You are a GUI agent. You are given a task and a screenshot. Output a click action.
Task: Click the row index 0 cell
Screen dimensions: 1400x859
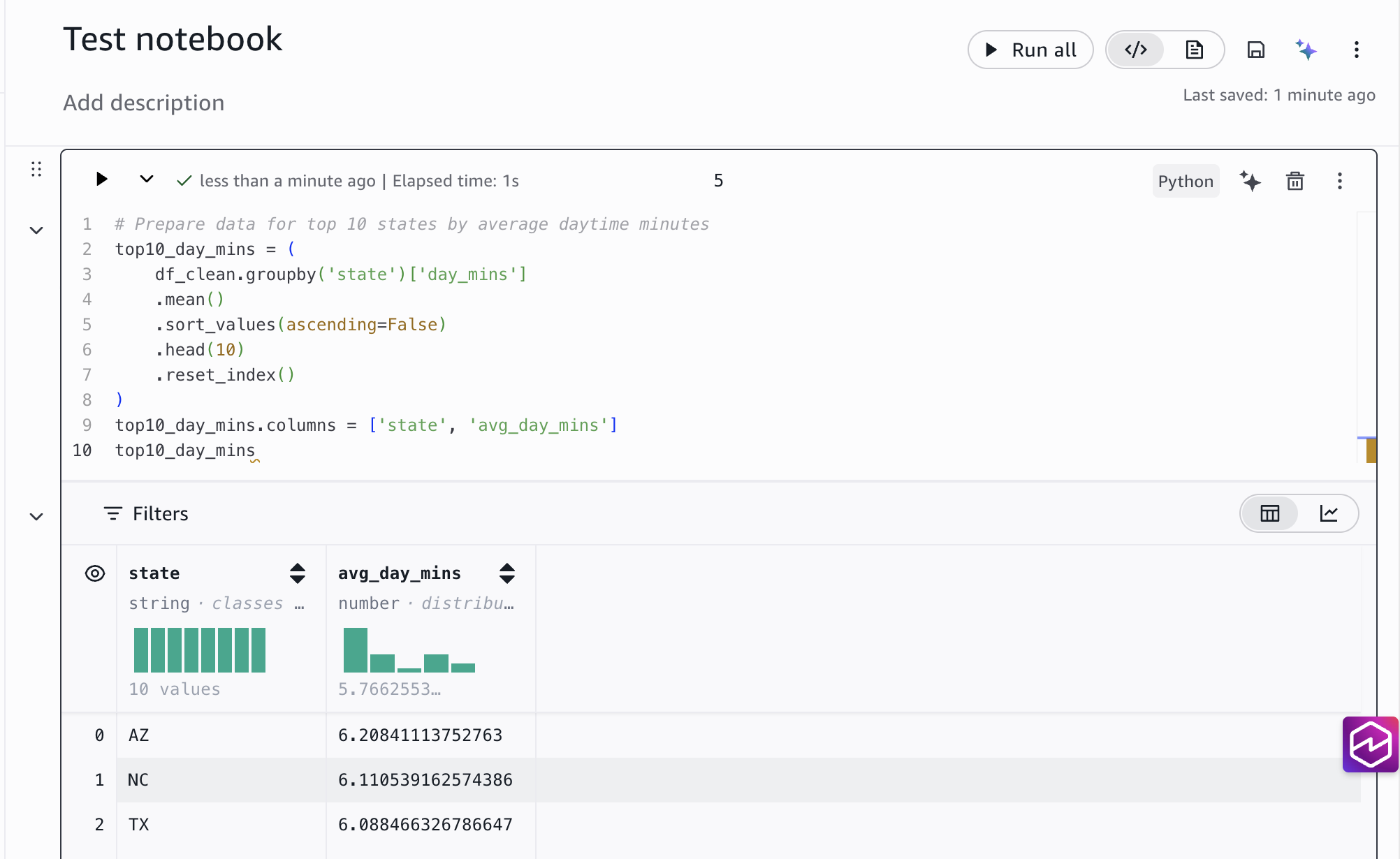point(99,735)
